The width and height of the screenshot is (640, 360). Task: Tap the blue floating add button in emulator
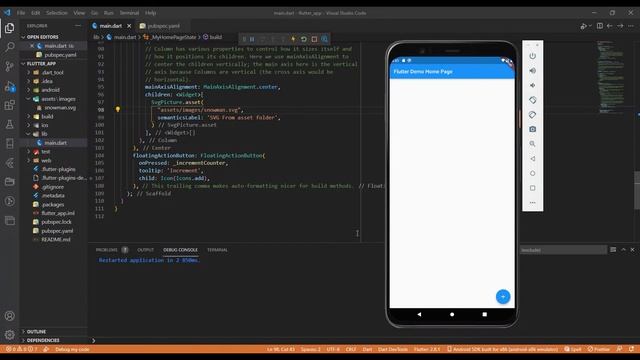(503, 296)
